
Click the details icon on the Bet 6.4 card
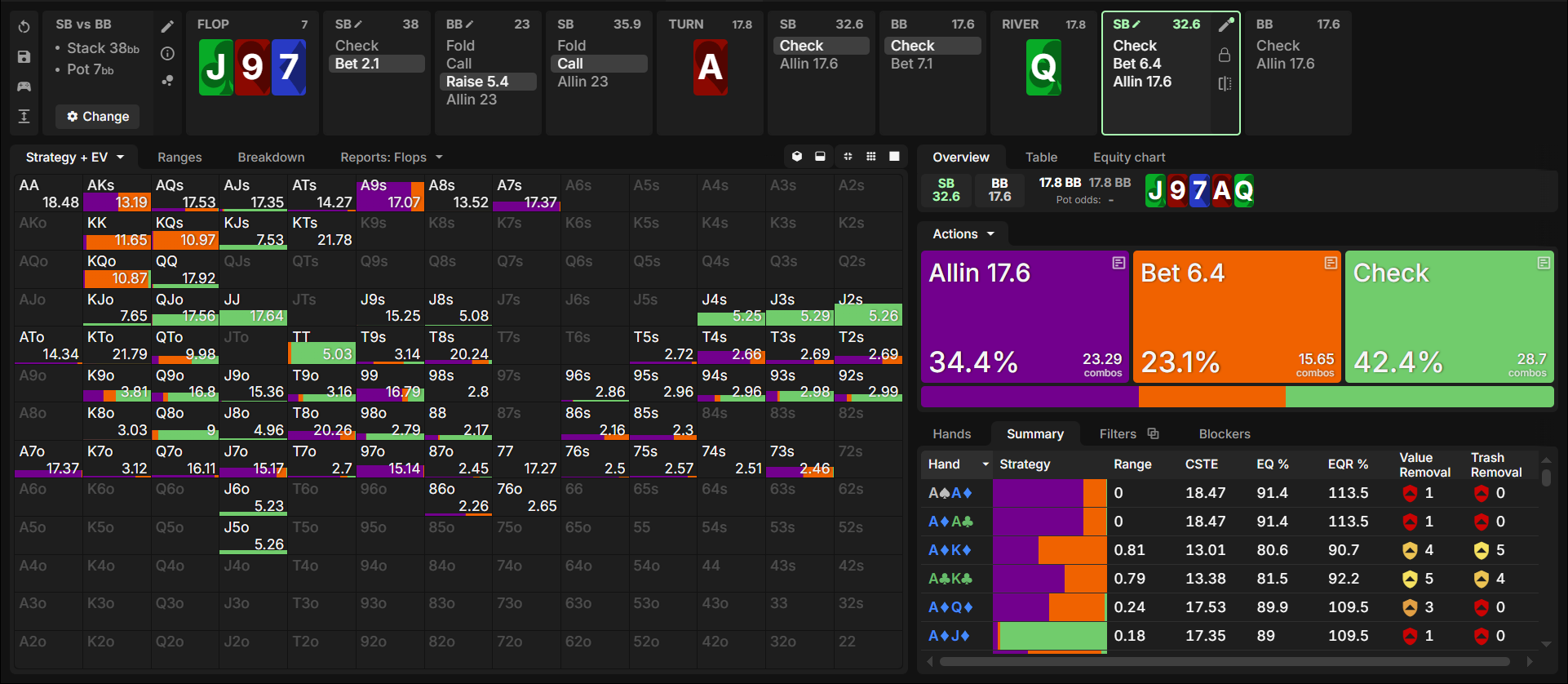[x=1331, y=263]
